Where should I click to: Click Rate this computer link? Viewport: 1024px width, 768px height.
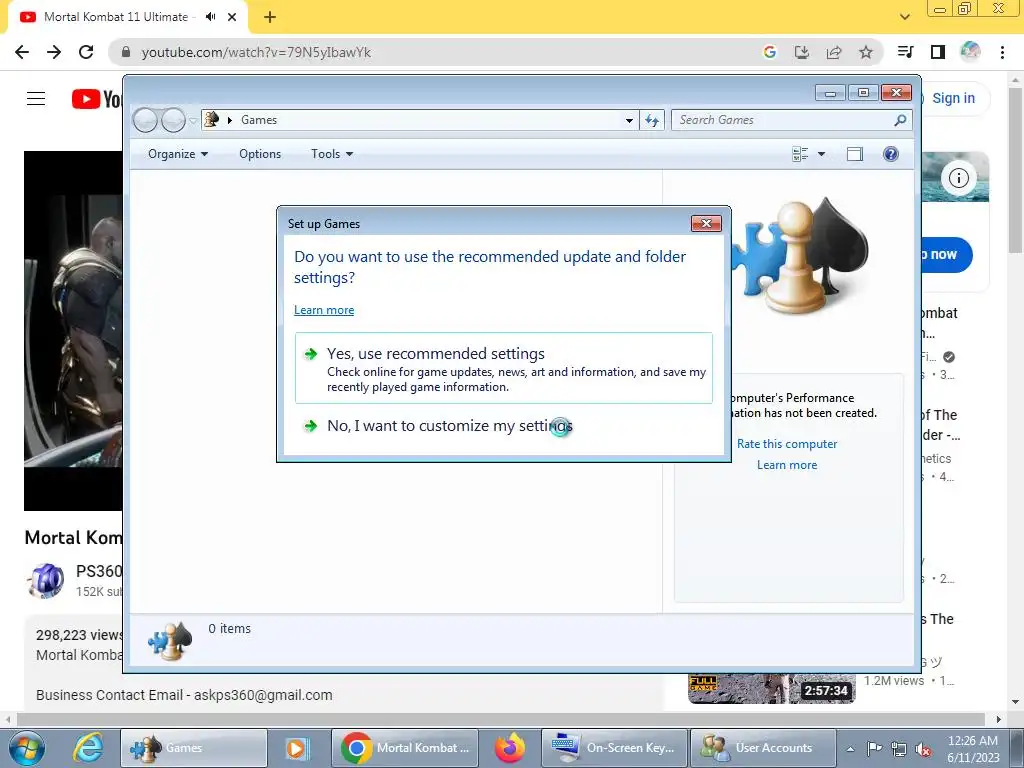point(787,444)
